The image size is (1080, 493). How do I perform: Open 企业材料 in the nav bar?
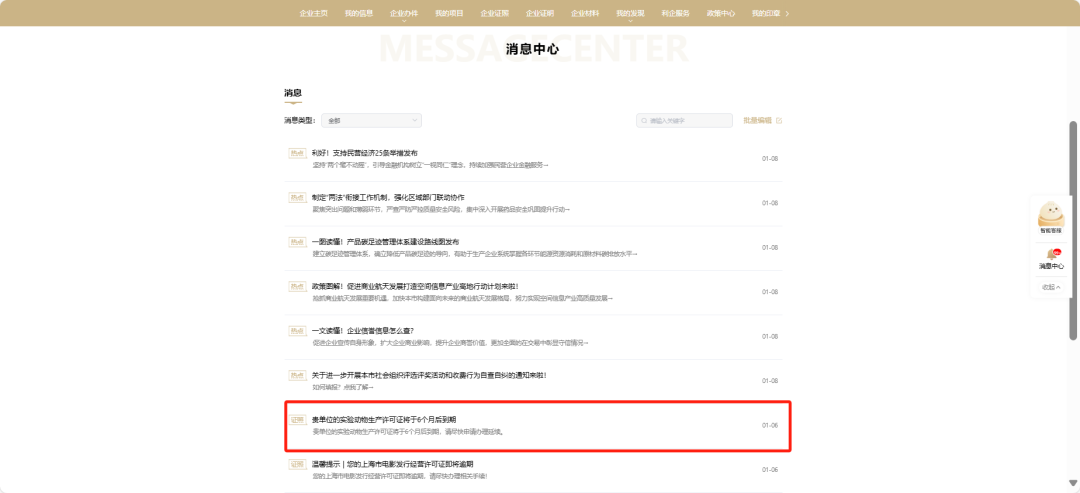pos(585,13)
